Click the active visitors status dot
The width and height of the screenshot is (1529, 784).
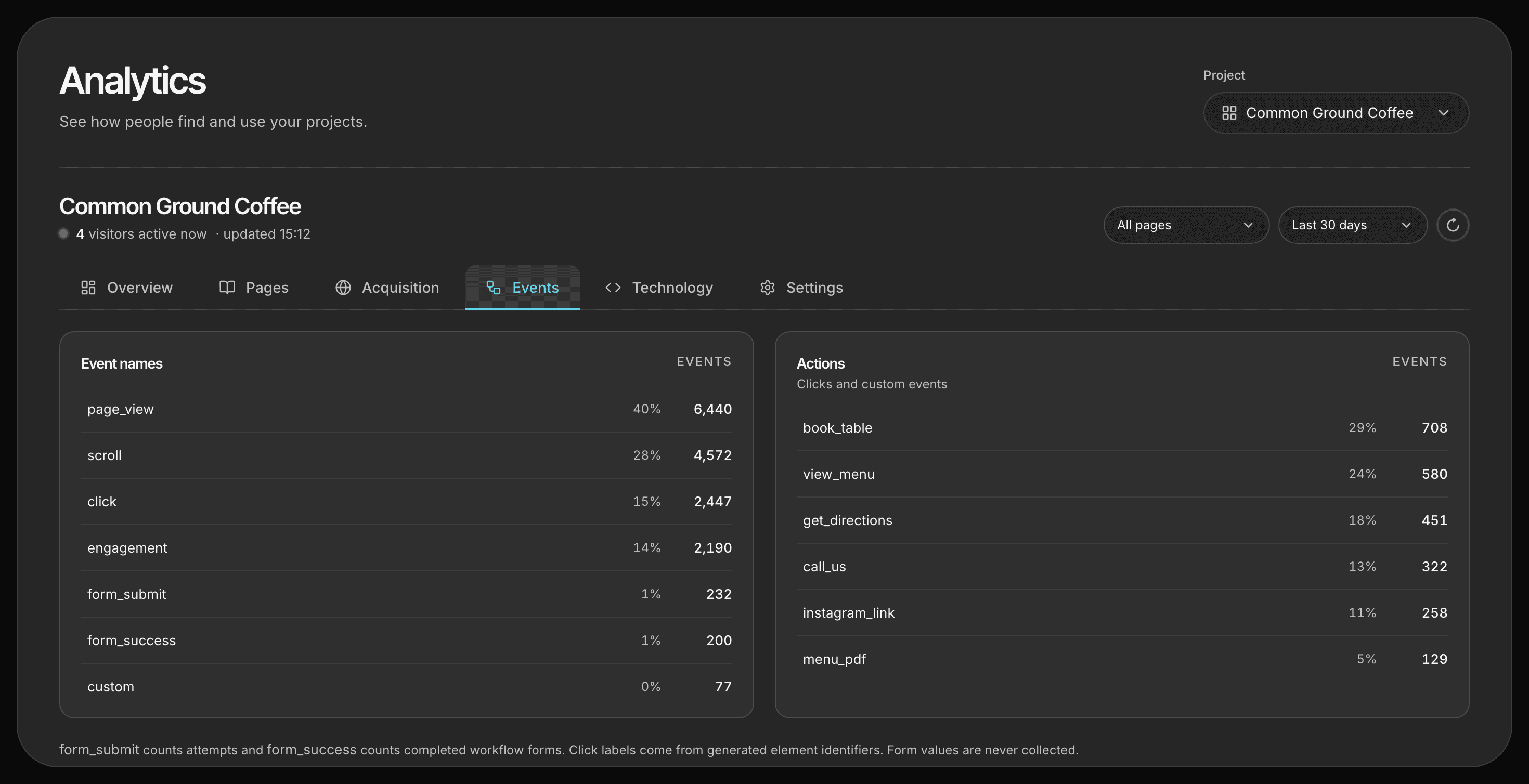click(63, 233)
